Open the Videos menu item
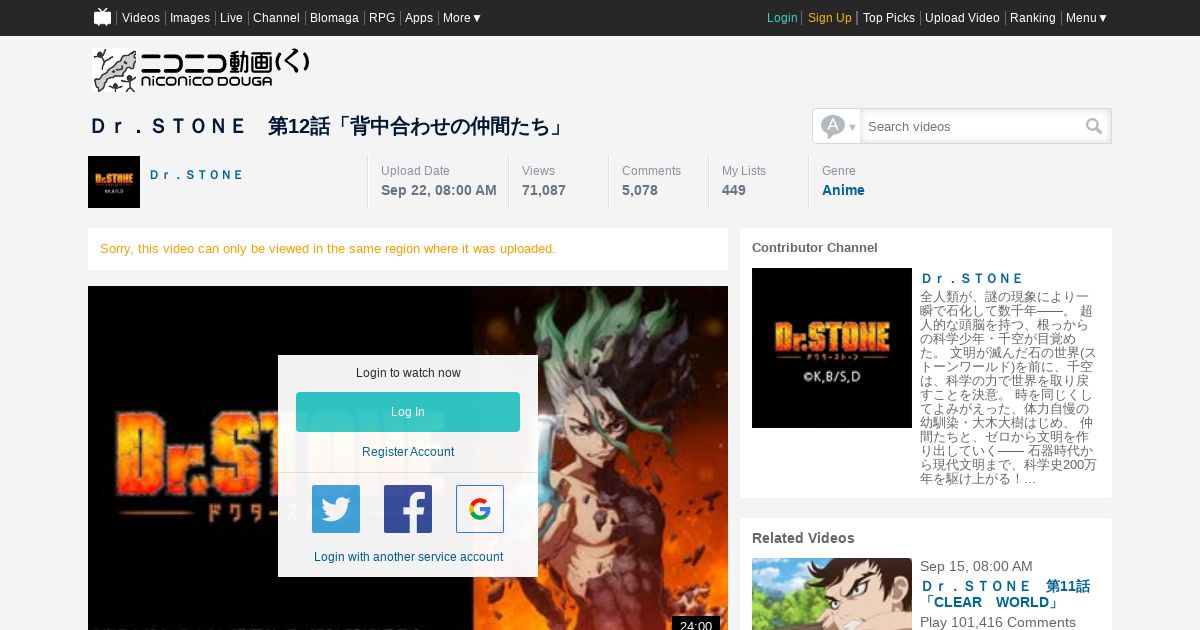The image size is (1200, 630). 141,18
